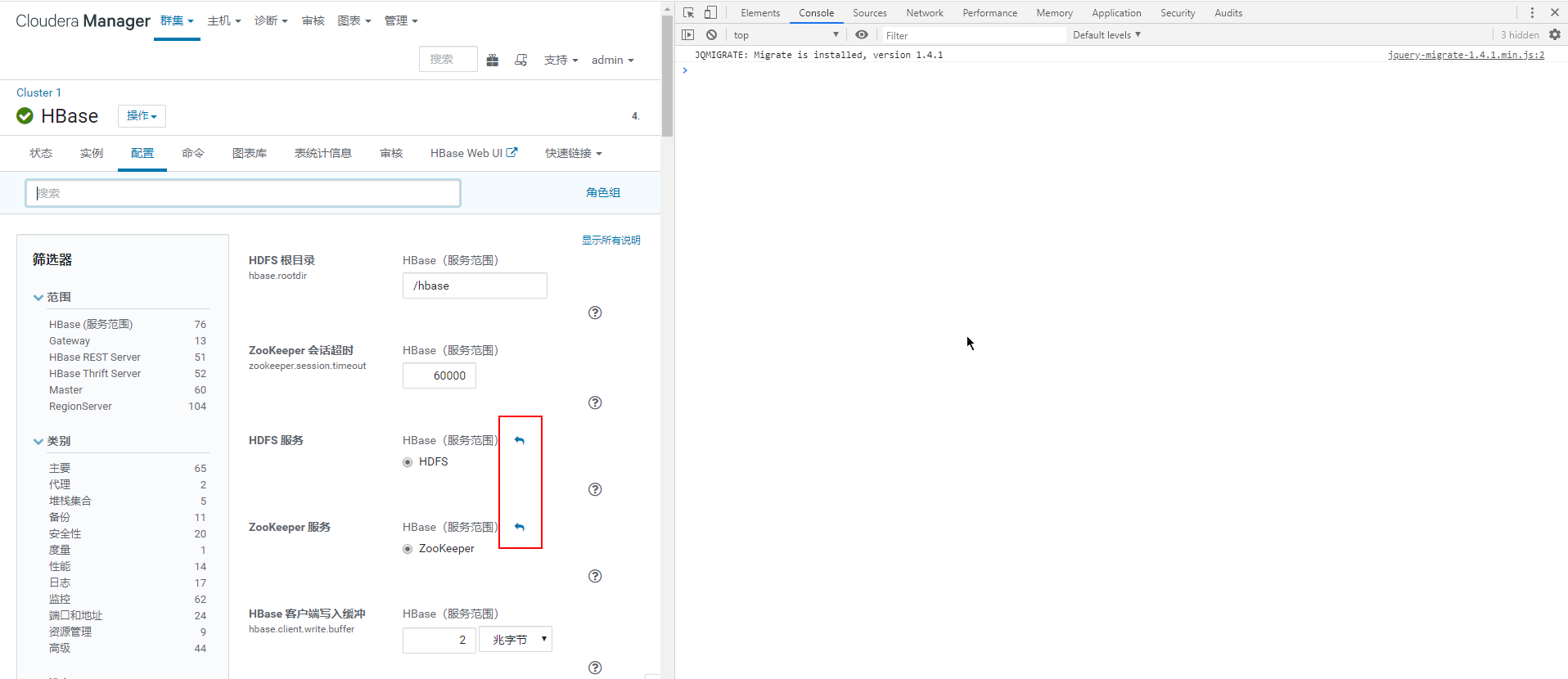This screenshot has width=1568, height=679.
Task: Open DevTools more options menu
Action: point(1532,12)
